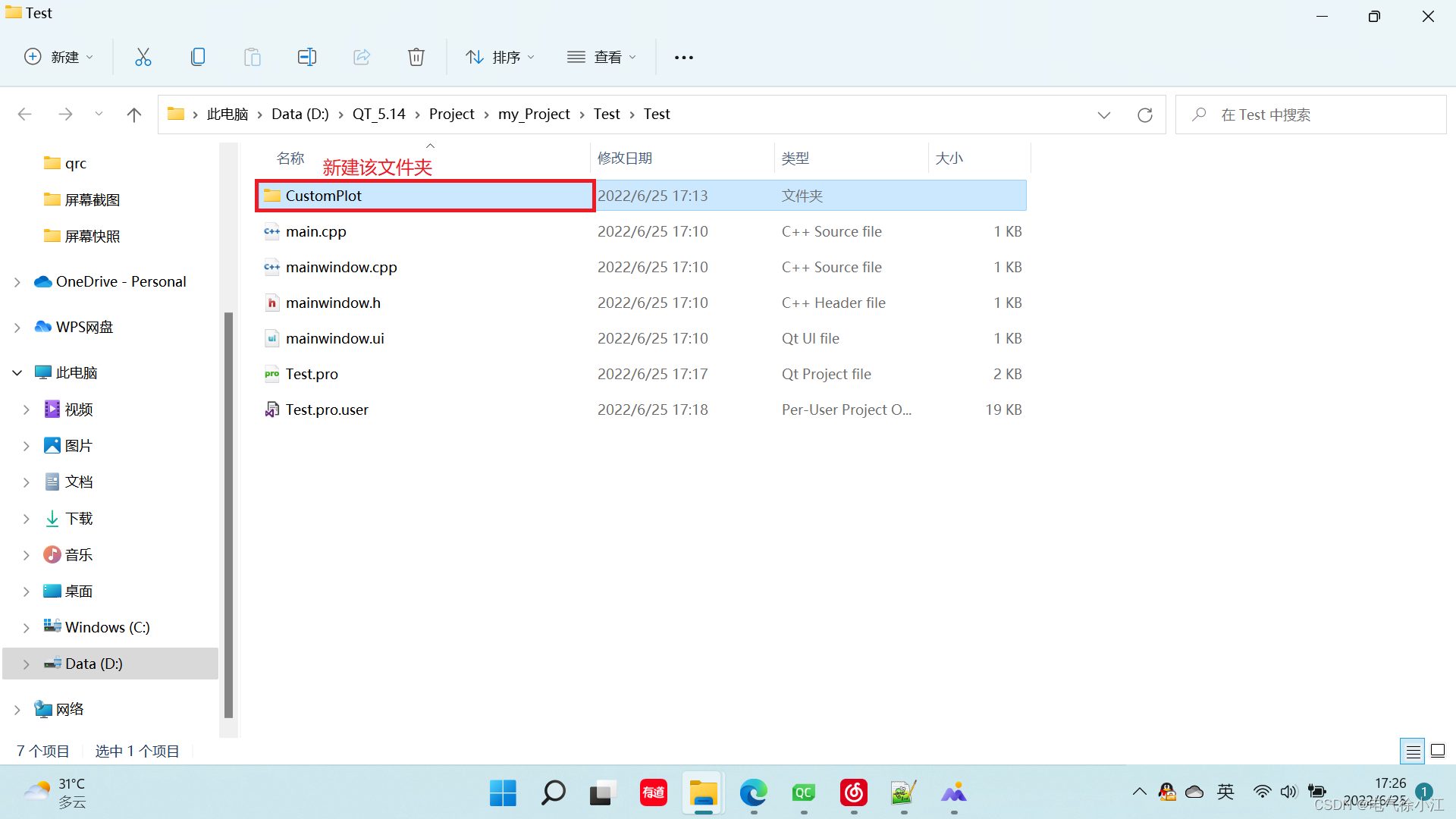The image size is (1456, 819).
Task: Expand the OneDrive - Personal tree node
Action: click(17, 282)
